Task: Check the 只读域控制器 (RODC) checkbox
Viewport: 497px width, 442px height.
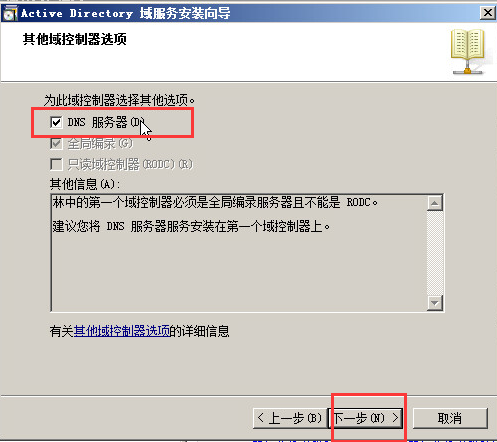Action: click(x=56, y=164)
